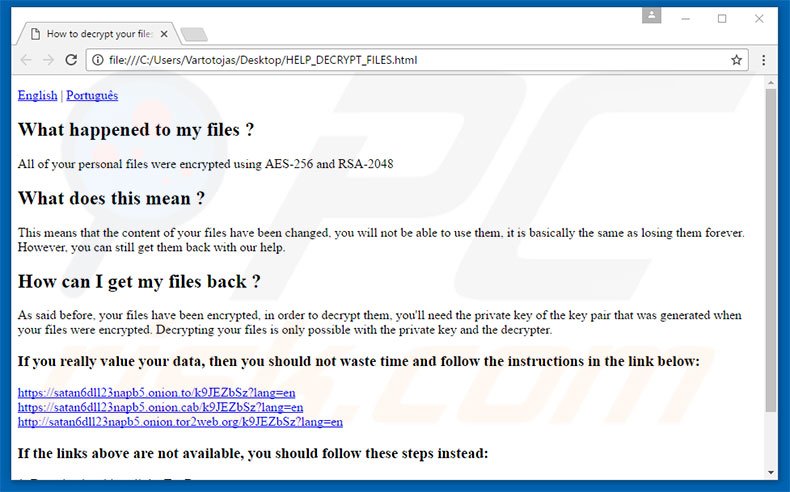Viewport: 790px width, 492px height.
Task: Click the text mentioning AES-256 and RSA-2048
Action: (206, 164)
